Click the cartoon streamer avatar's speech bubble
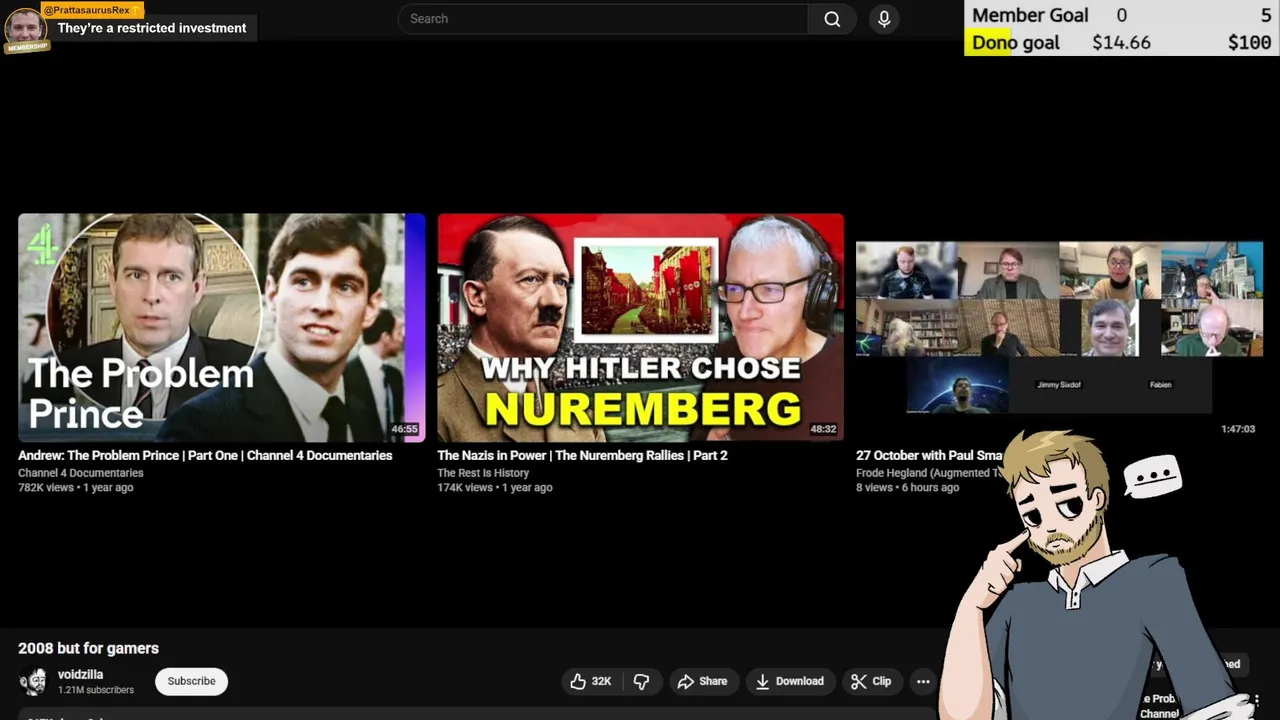 coord(1153,477)
